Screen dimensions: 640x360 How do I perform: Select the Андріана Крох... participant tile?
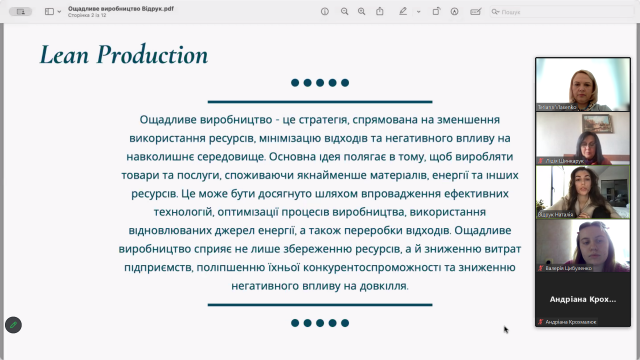pos(583,299)
